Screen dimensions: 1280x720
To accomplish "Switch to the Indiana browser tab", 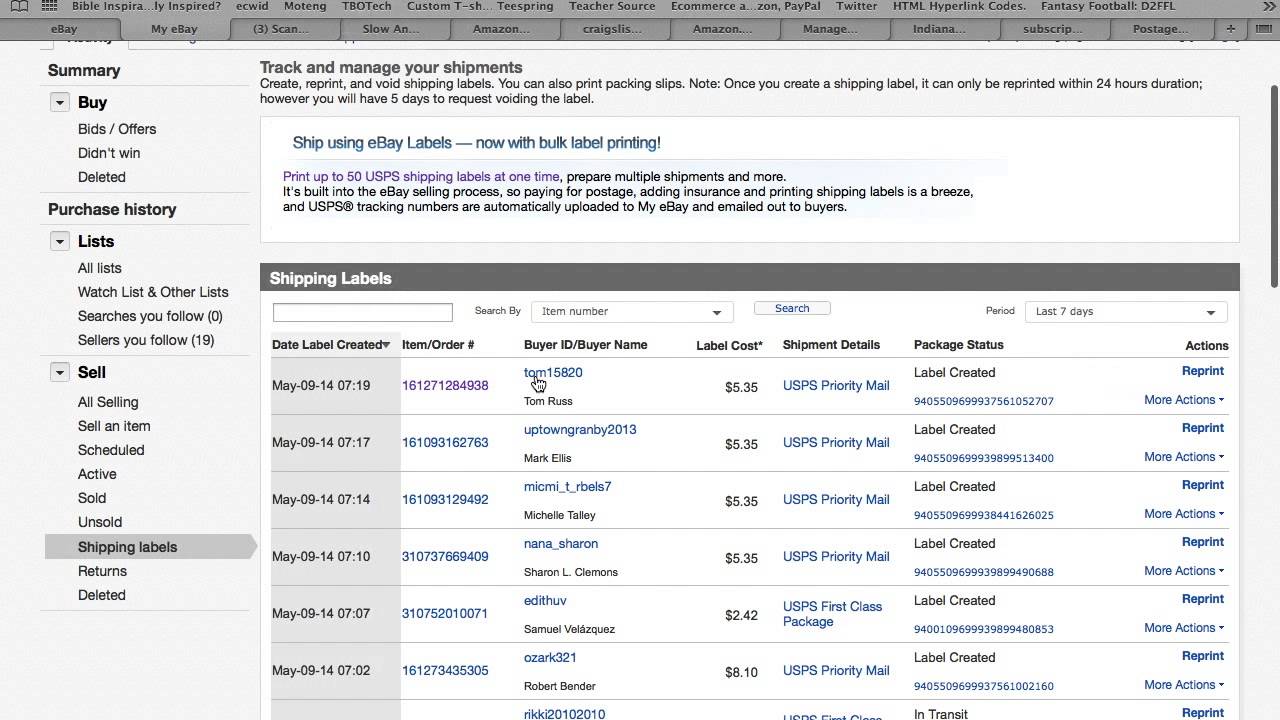I will point(939,29).
